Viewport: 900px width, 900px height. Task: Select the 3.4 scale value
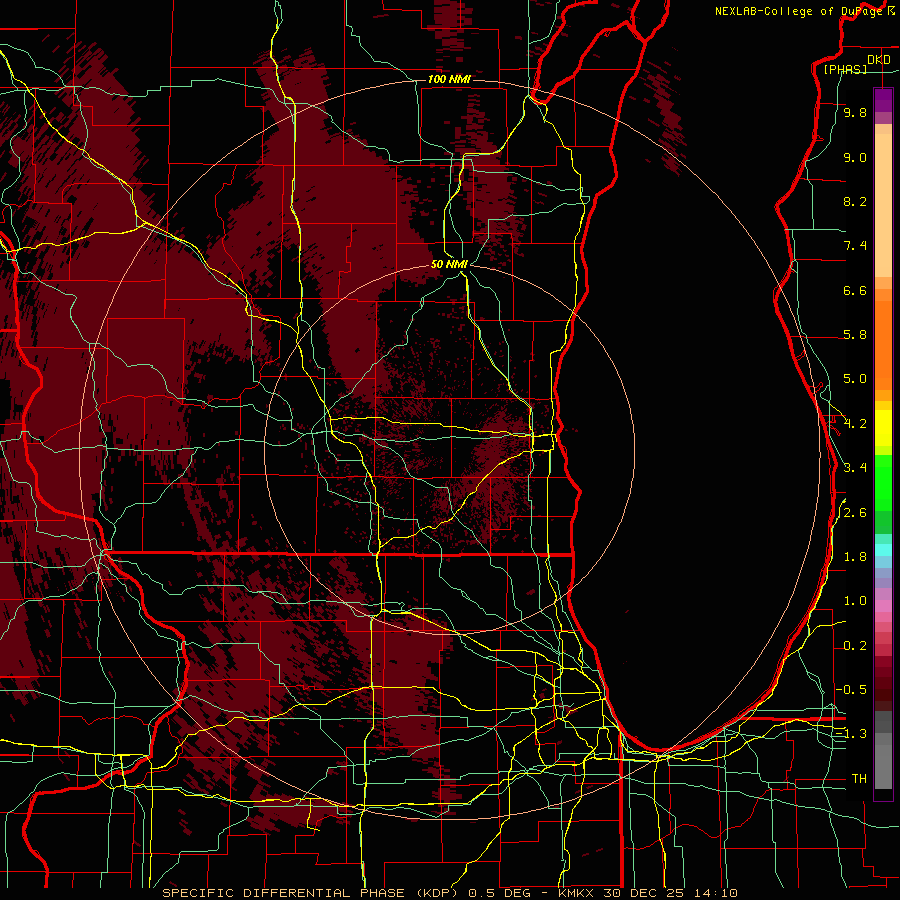click(855, 468)
